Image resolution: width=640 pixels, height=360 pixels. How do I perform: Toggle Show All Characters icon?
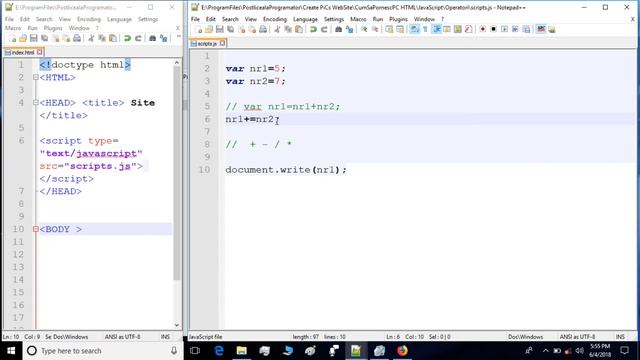click(x=425, y=29)
